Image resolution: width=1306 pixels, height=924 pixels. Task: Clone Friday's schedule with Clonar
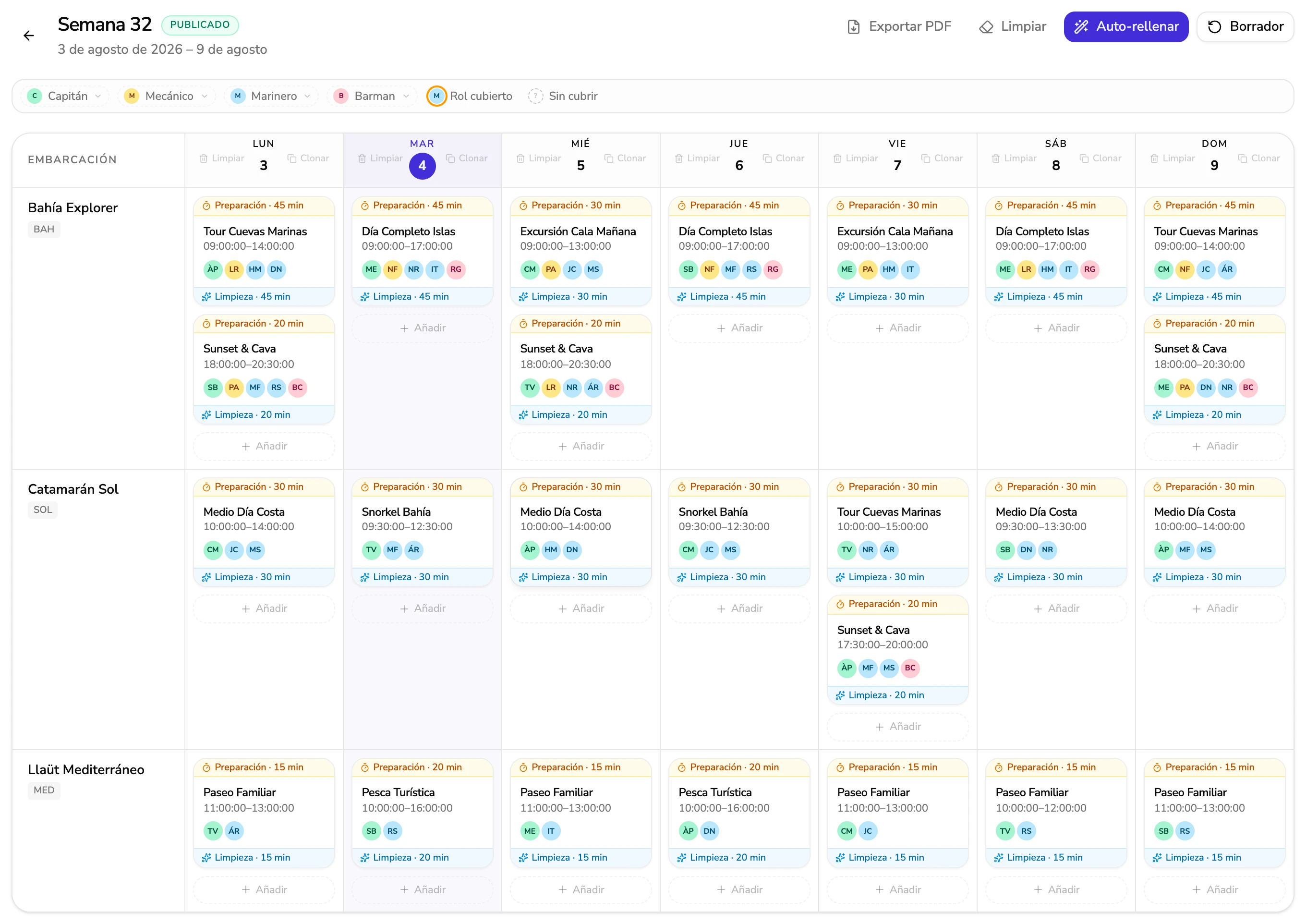[x=942, y=159]
